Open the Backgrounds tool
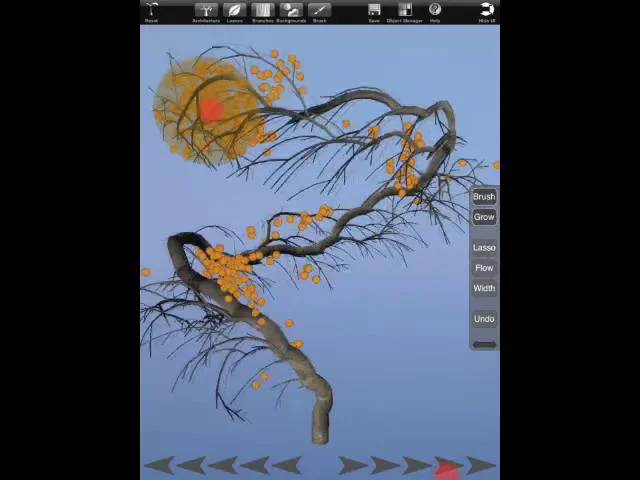Screen dimensions: 640x480 [x=291, y=12]
